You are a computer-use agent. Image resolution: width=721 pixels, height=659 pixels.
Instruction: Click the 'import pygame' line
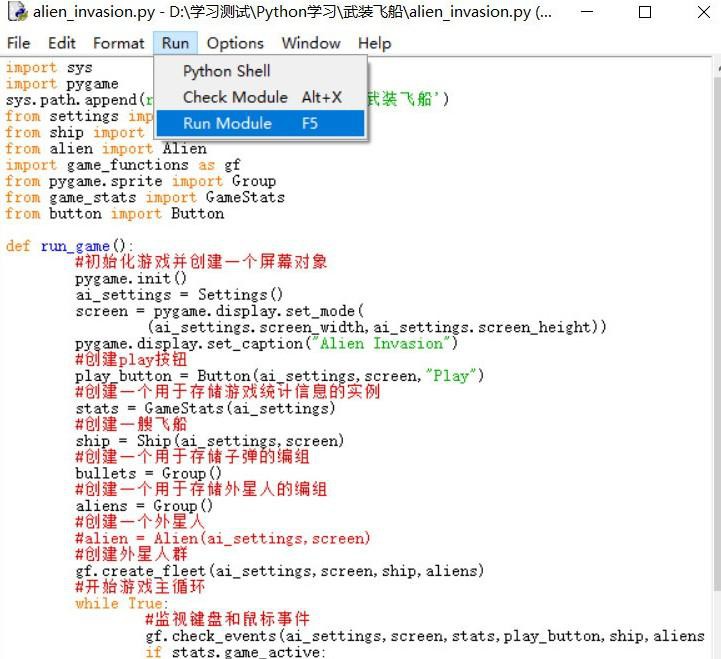coord(62,84)
